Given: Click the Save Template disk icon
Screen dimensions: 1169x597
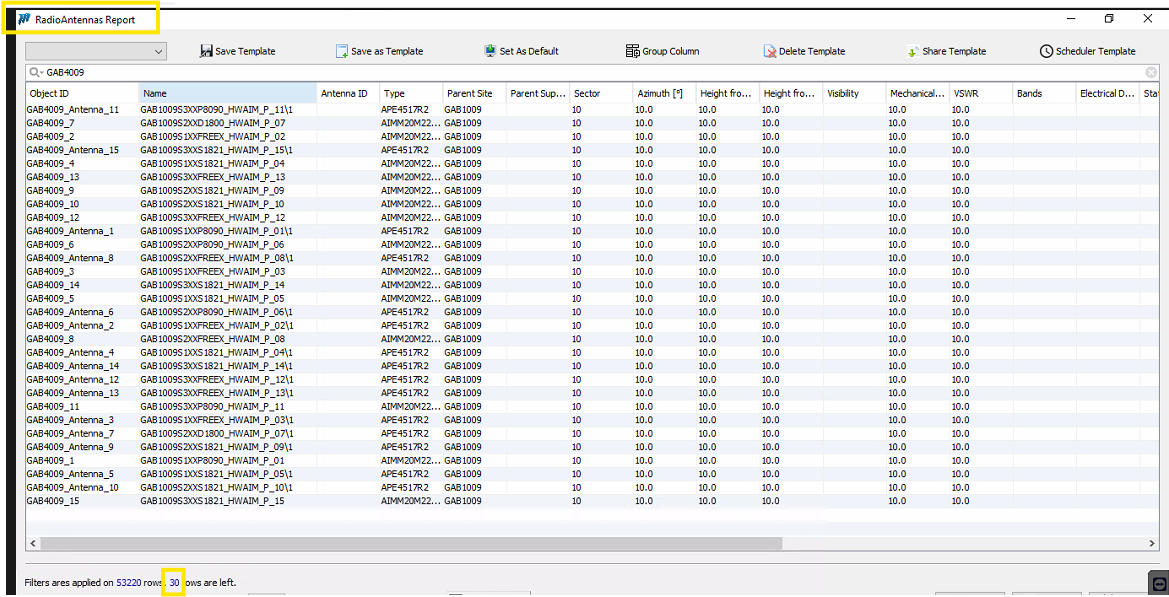Looking at the screenshot, I should pyautogui.click(x=206, y=51).
